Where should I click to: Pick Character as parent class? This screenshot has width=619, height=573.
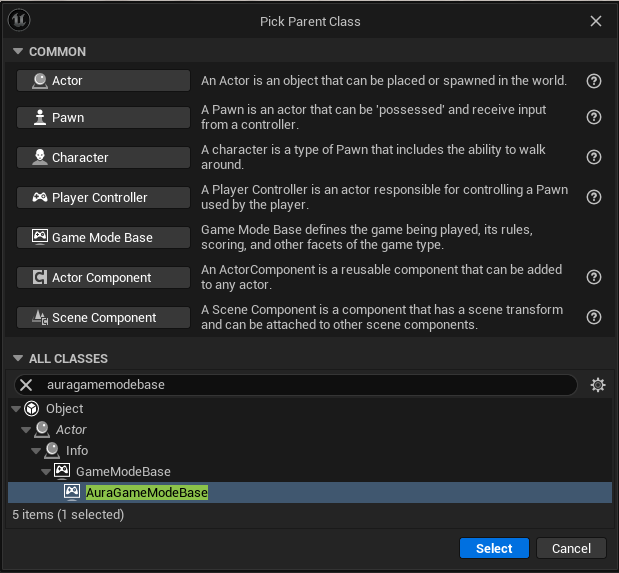point(103,157)
